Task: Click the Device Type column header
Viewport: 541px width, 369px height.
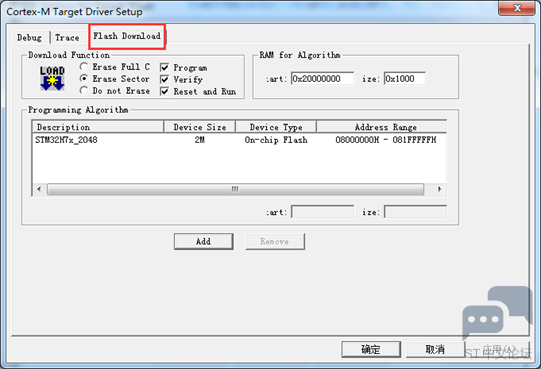Action: point(276,127)
